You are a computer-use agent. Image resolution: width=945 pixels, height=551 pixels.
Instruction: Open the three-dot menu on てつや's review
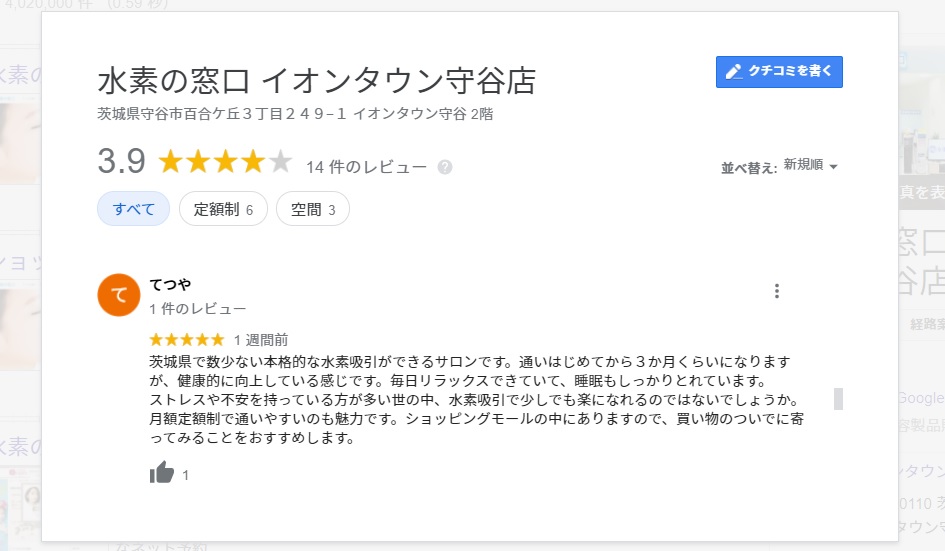777,291
